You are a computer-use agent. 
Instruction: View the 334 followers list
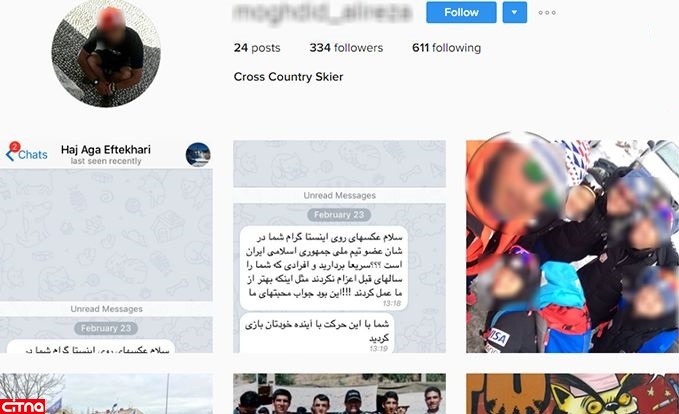point(346,48)
